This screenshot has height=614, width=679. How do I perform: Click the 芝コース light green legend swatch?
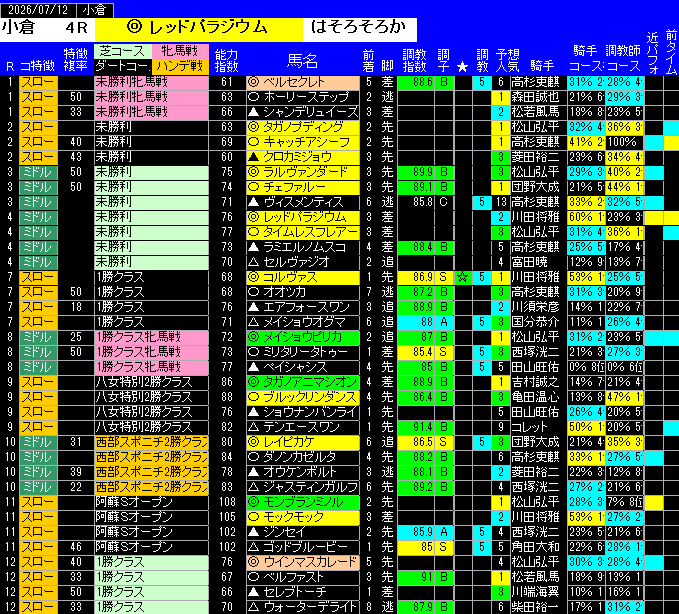(123, 52)
